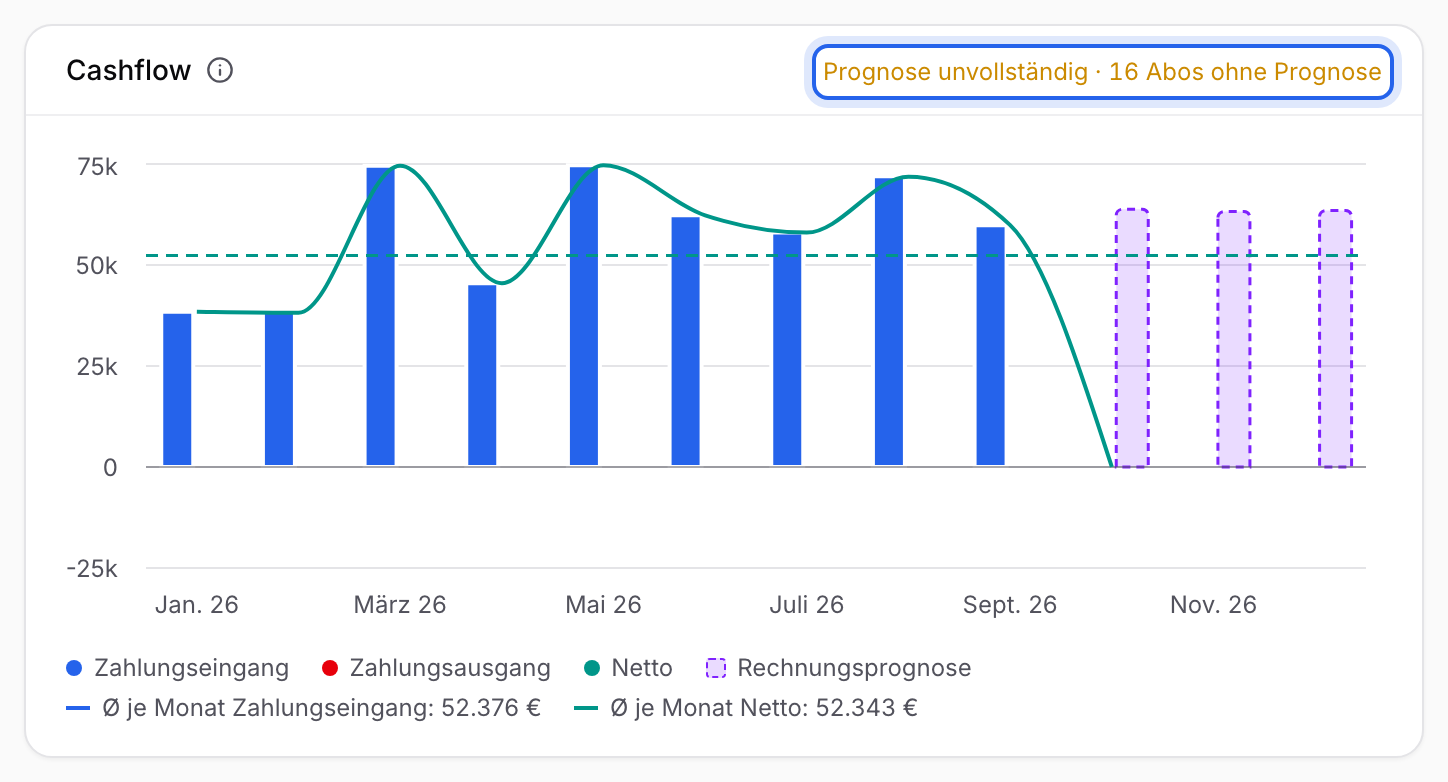Toggle the Zahlungsausgang legend series

pos(436,668)
